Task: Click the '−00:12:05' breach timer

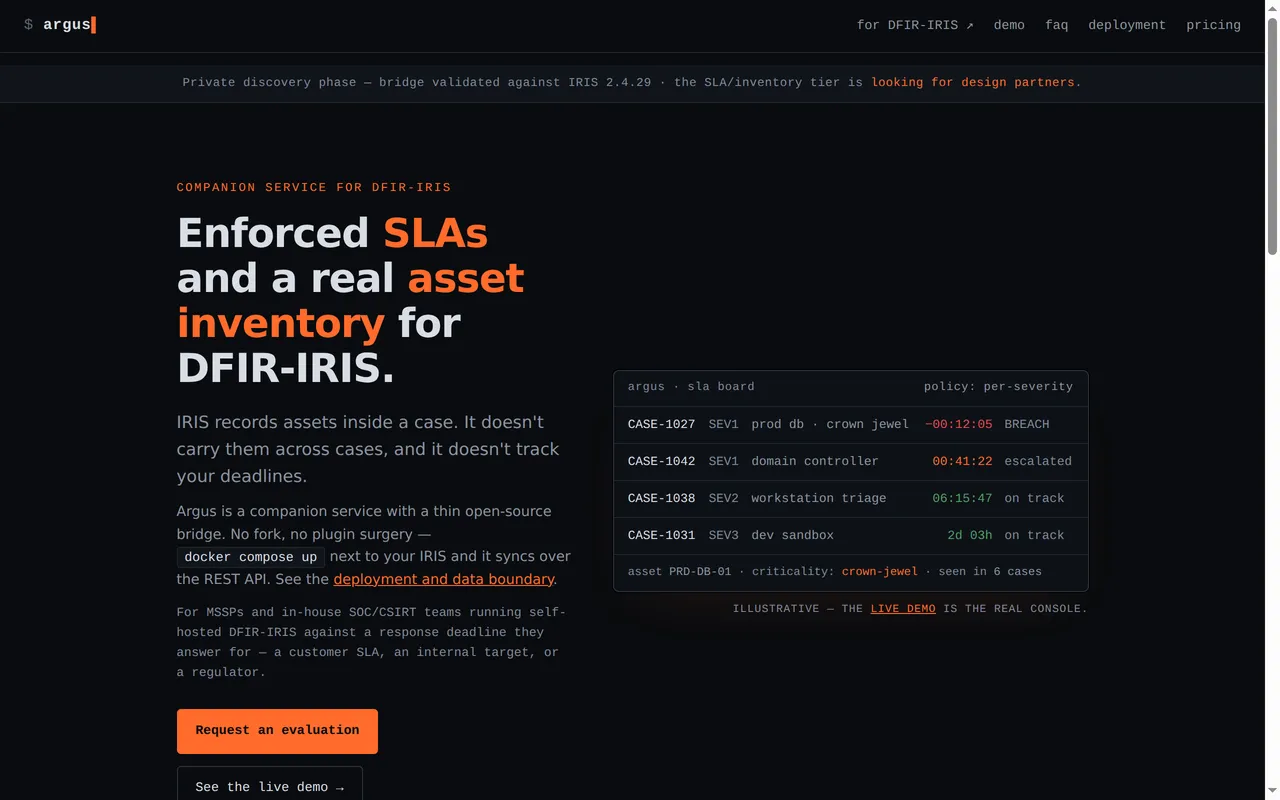Action: [958, 424]
